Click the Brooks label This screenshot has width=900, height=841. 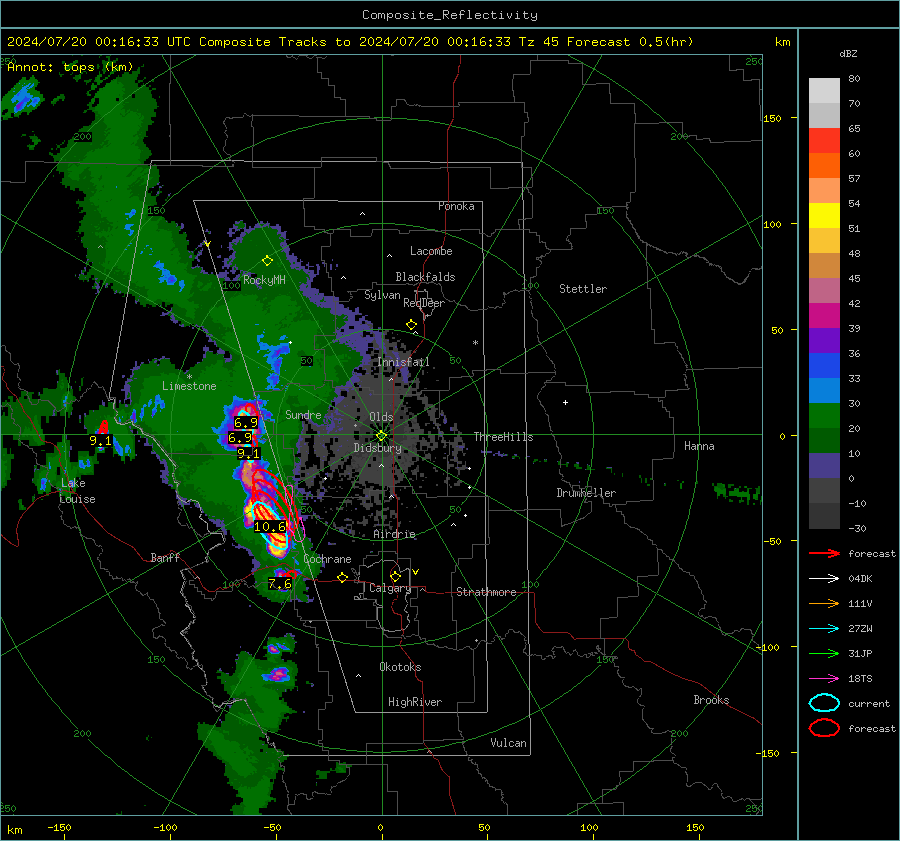711,700
